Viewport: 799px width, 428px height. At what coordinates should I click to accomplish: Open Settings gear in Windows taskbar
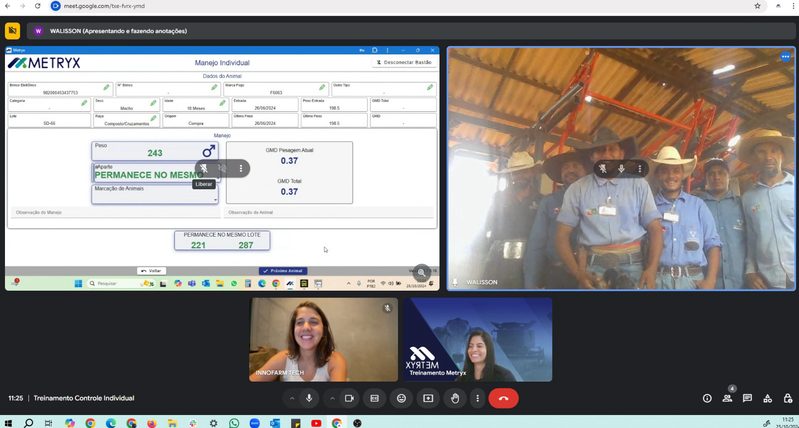(213, 423)
